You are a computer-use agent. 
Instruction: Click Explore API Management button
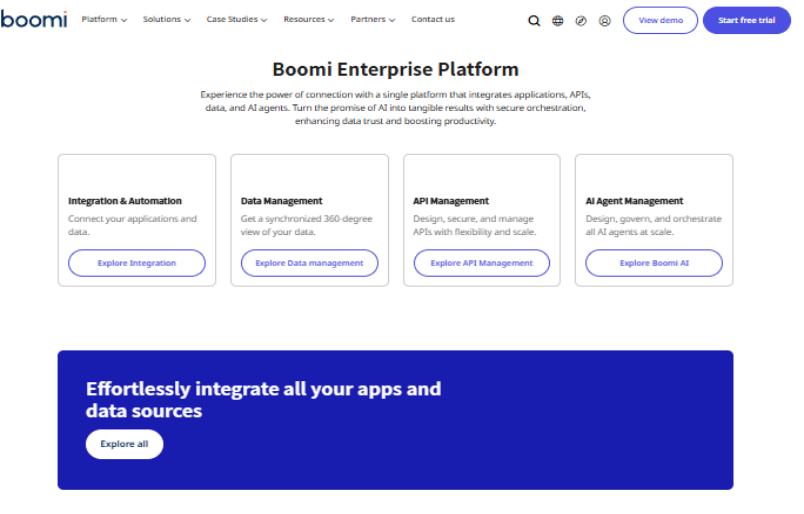(x=482, y=263)
